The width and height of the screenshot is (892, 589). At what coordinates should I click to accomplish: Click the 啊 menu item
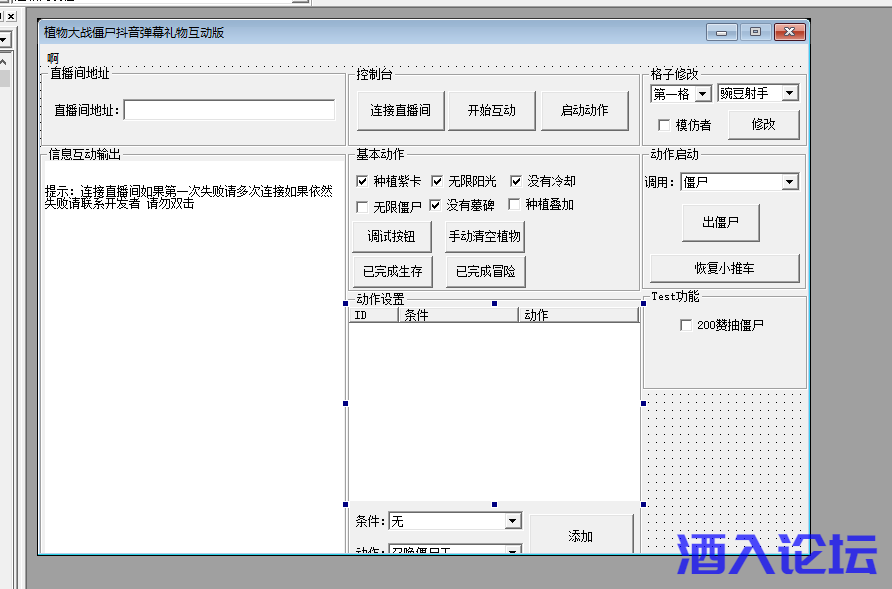pos(52,58)
